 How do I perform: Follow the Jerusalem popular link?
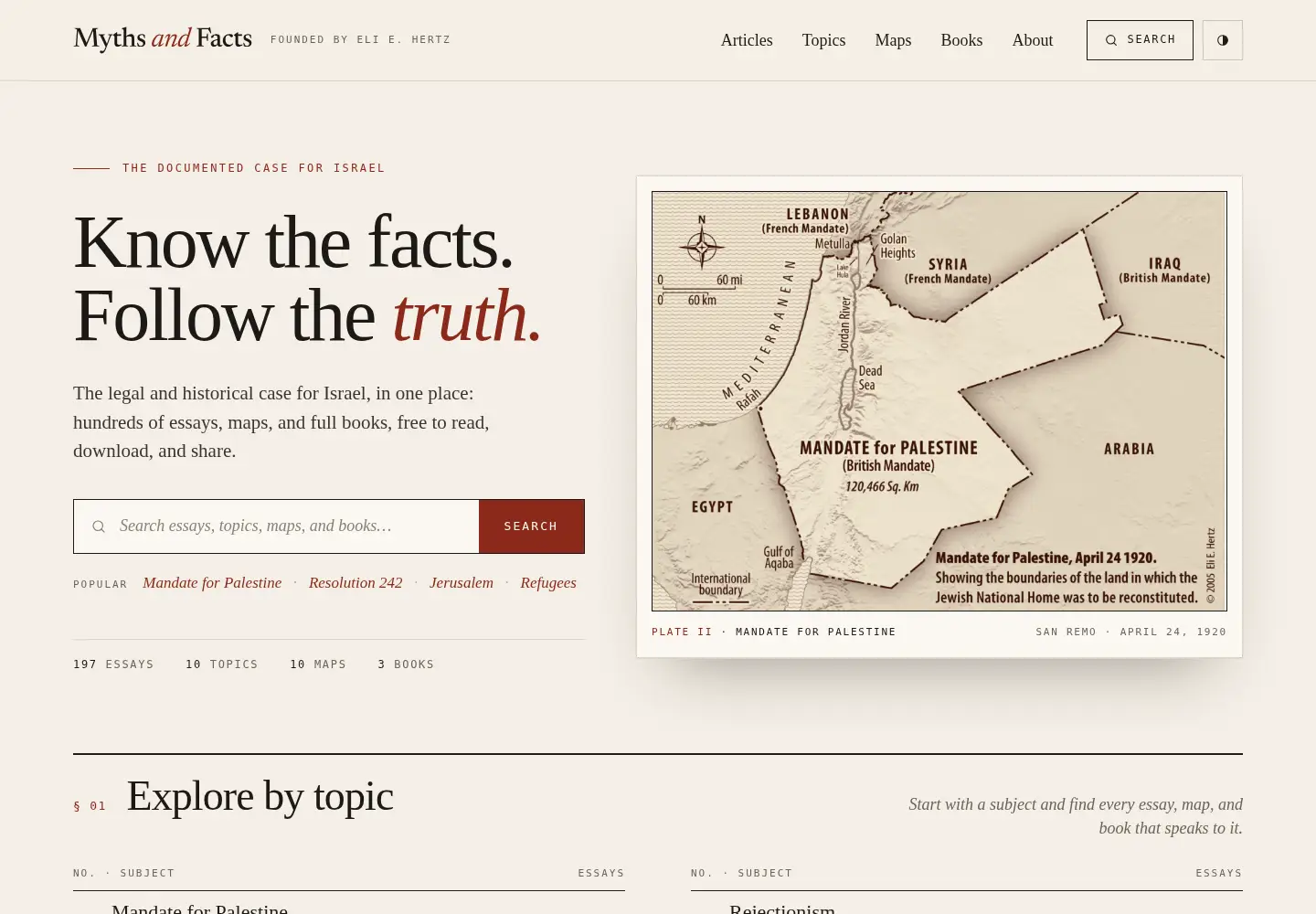click(x=462, y=583)
